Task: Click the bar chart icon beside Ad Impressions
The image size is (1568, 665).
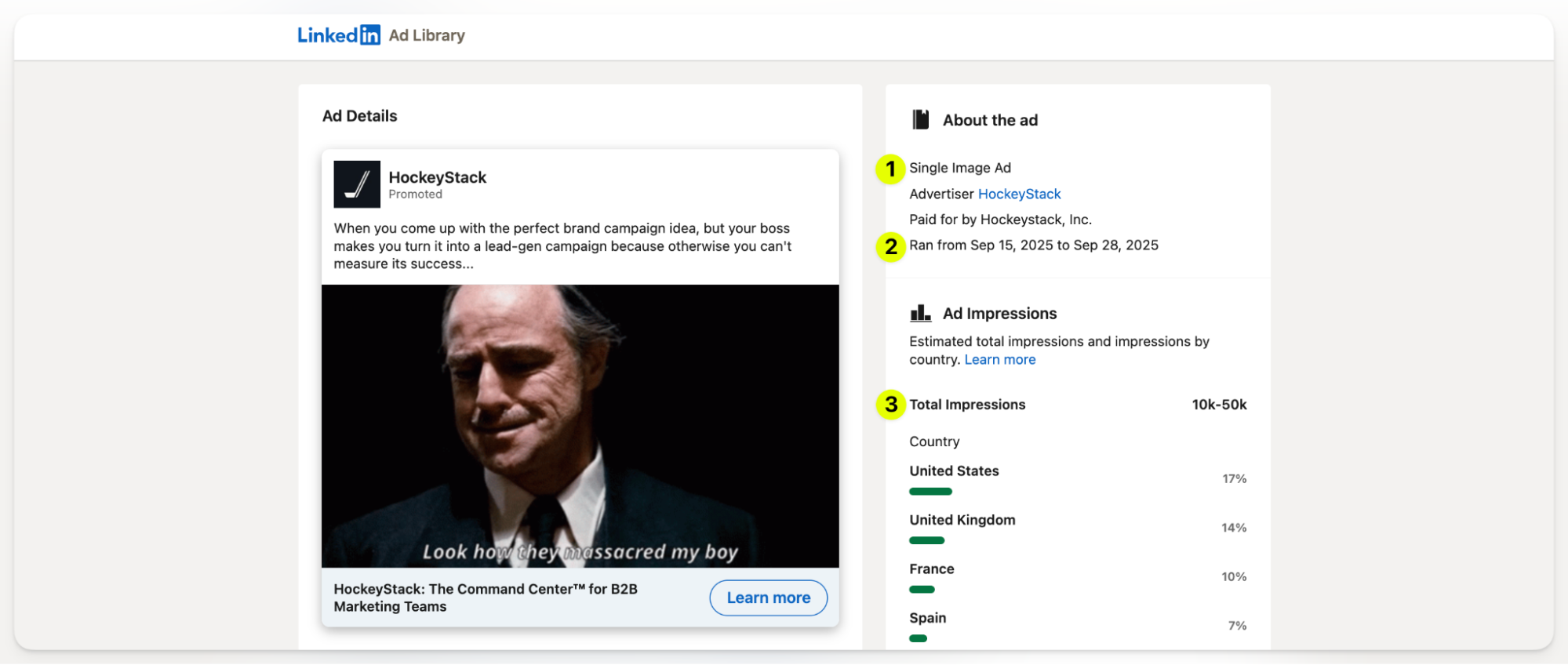Action: pos(922,312)
